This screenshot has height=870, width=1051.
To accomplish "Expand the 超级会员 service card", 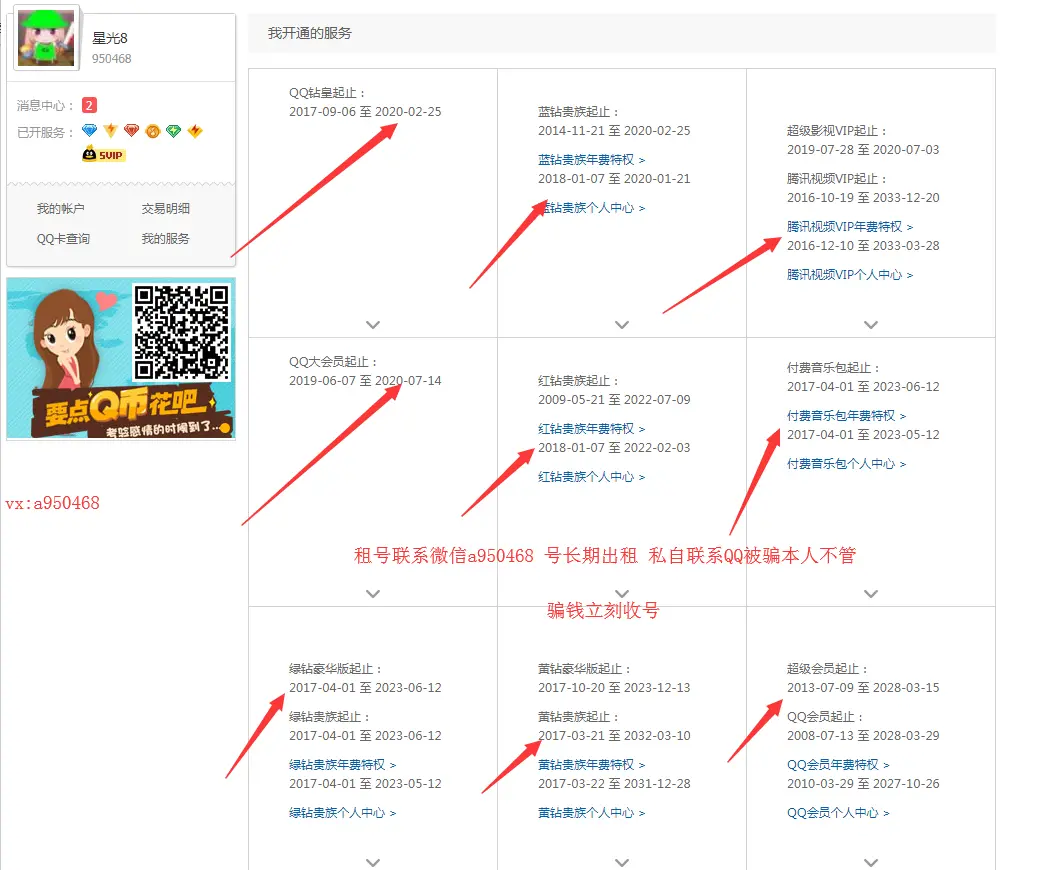I will [x=871, y=862].
